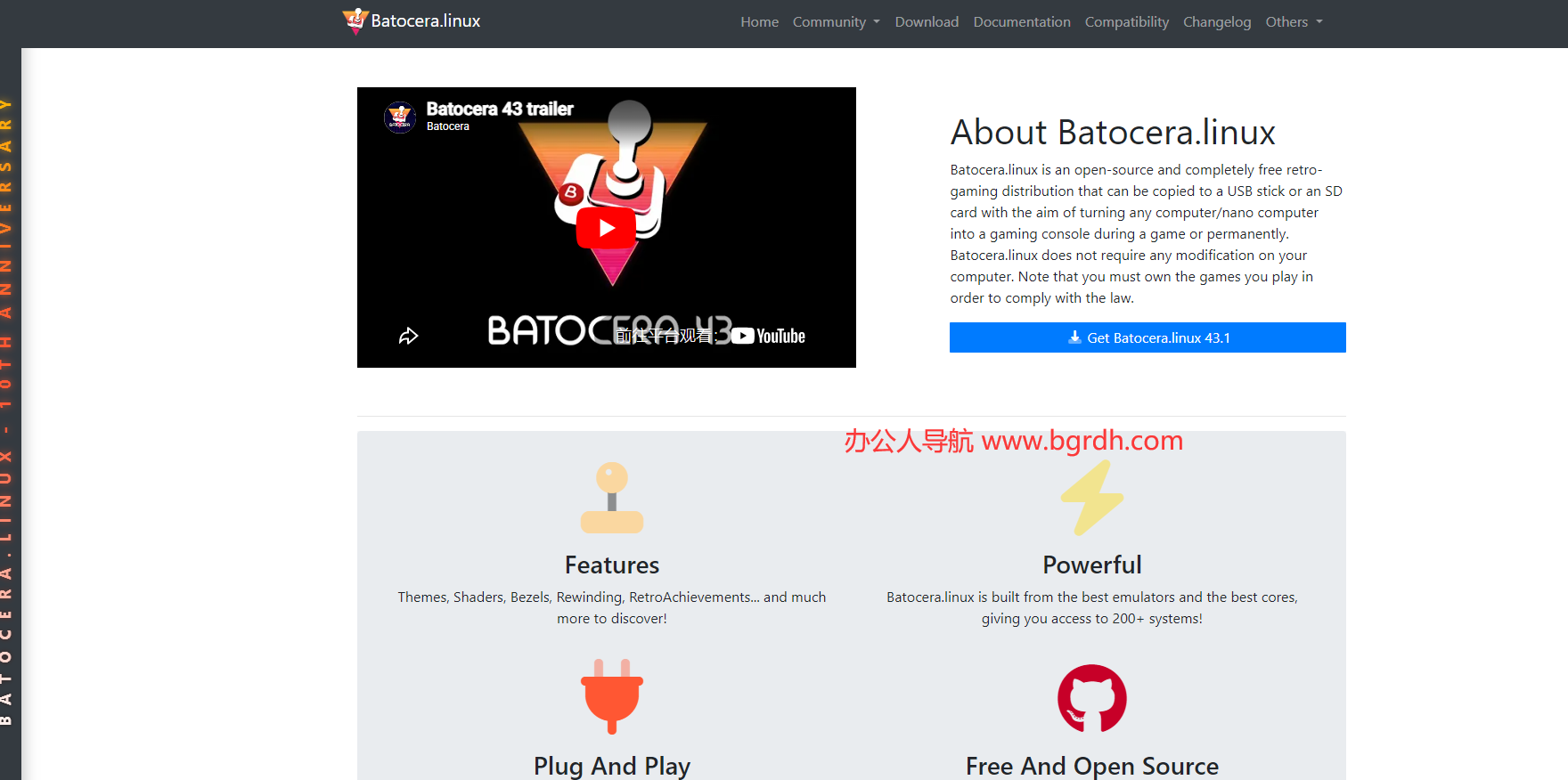Image resolution: width=1568 pixels, height=780 pixels.
Task: Click the Free And Open Source heading
Action: pos(1092,766)
